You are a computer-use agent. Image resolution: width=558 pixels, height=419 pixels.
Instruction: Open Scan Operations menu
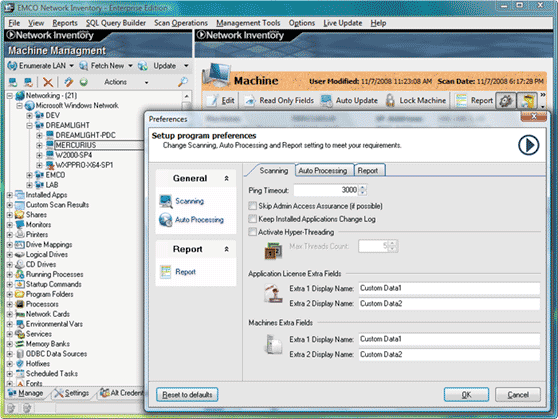tap(181, 23)
